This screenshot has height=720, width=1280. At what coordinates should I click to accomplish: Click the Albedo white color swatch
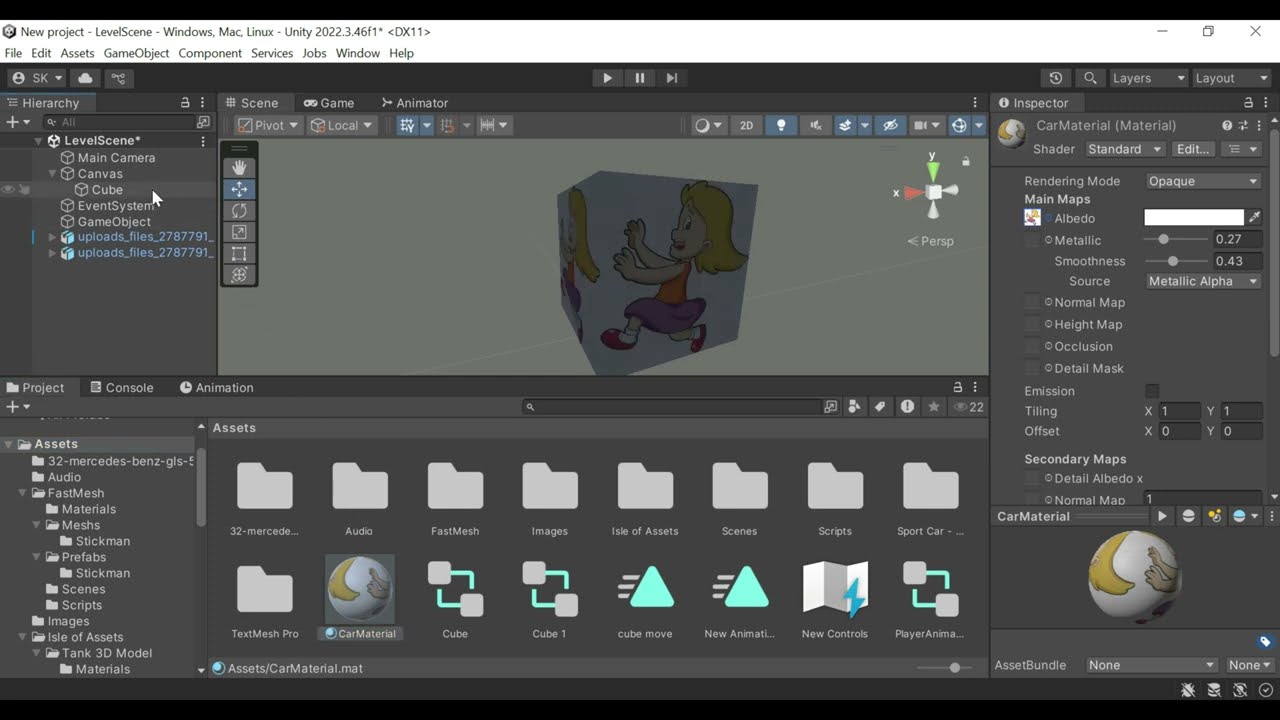click(1194, 217)
